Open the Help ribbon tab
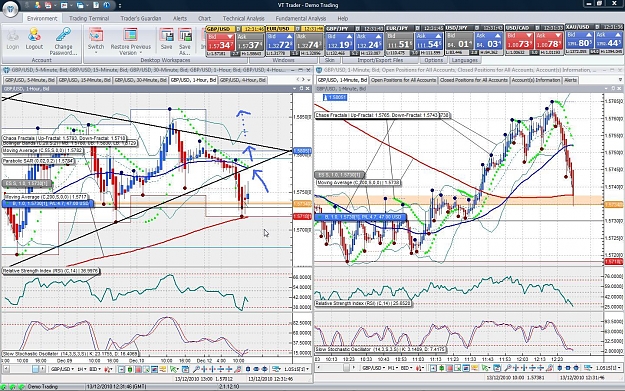This screenshot has height=391, width=625. [x=342, y=18]
